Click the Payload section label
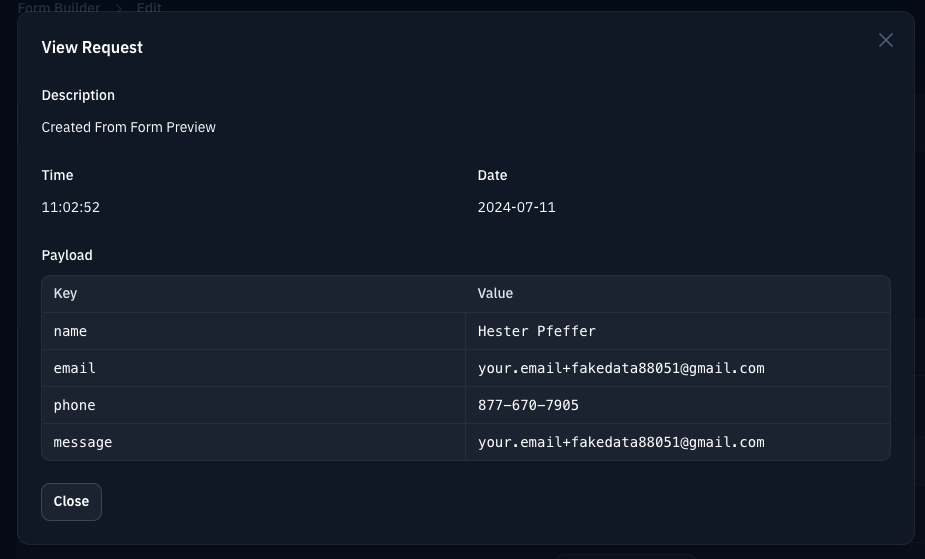This screenshot has width=925, height=559. coord(67,255)
